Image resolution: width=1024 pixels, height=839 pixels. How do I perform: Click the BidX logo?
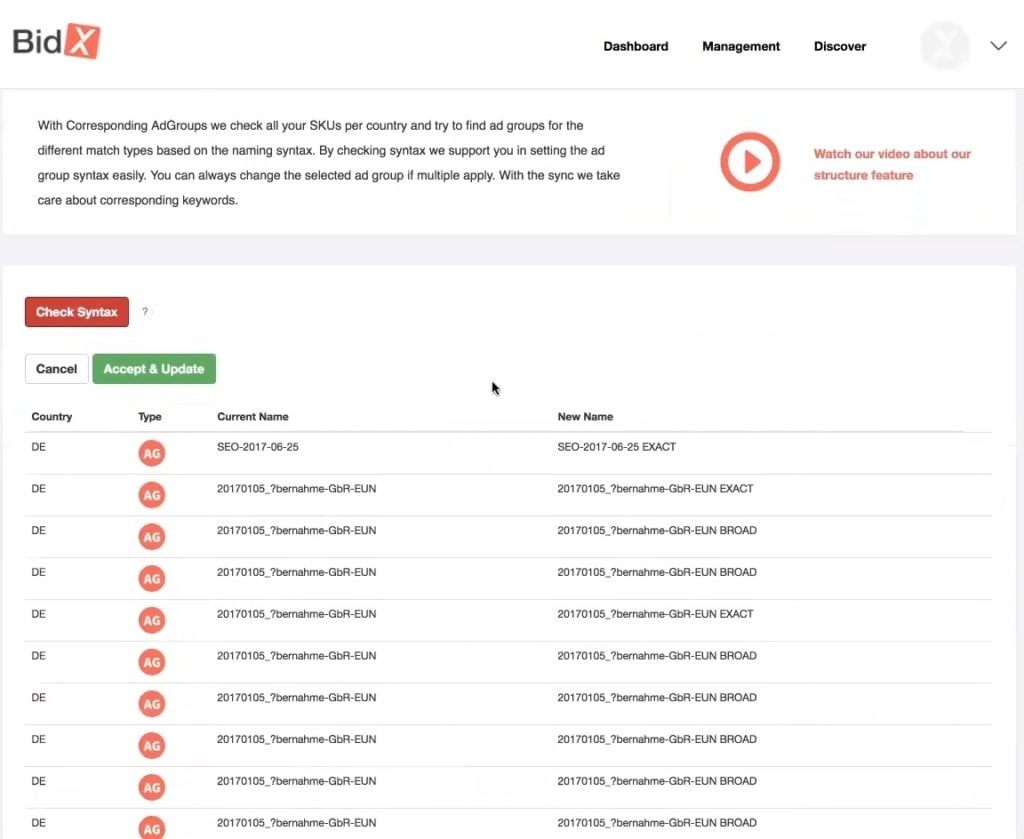coord(56,42)
